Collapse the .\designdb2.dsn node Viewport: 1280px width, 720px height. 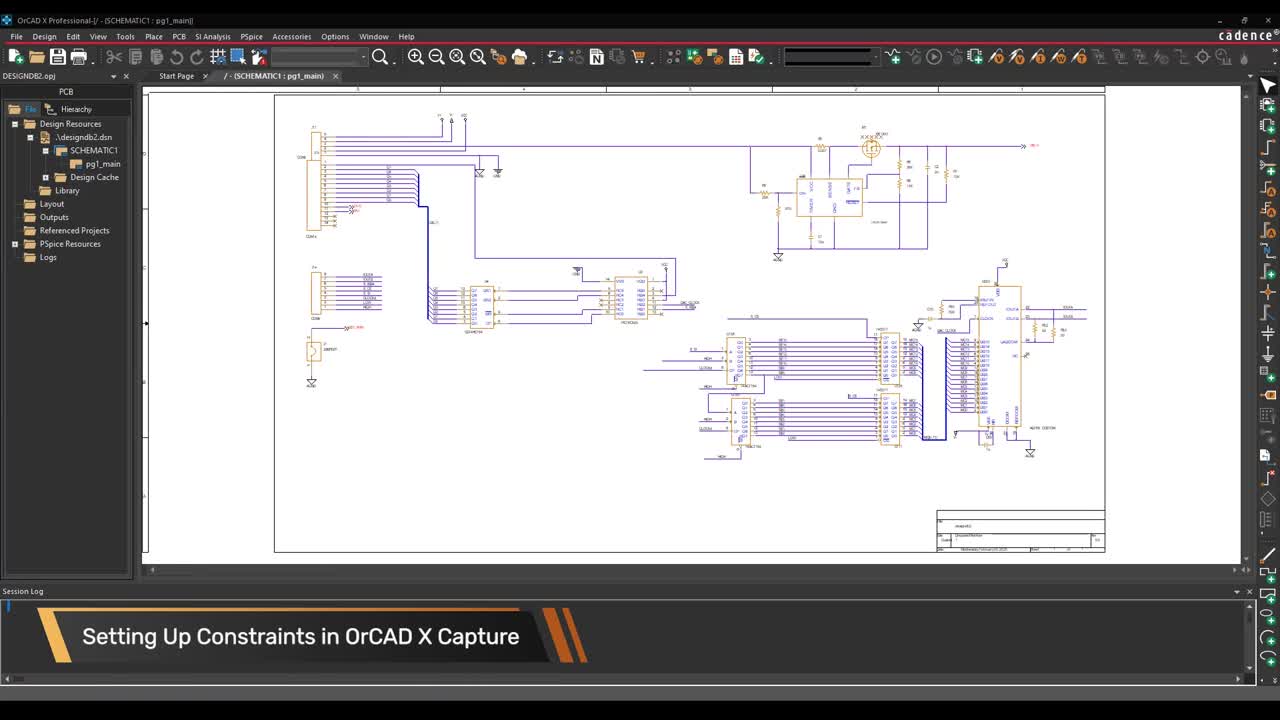(30, 137)
